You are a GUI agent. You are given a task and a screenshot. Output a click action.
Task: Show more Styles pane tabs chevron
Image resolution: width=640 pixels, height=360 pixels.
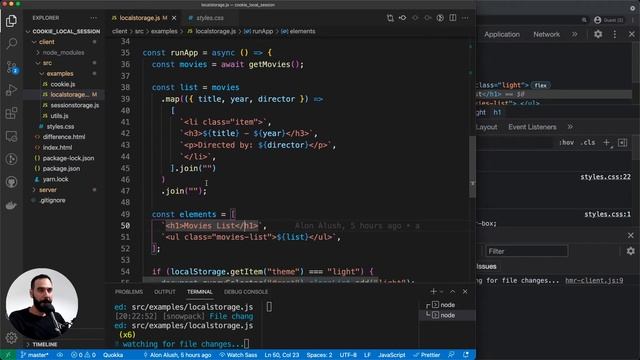pyautogui.click(x=570, y=127)
